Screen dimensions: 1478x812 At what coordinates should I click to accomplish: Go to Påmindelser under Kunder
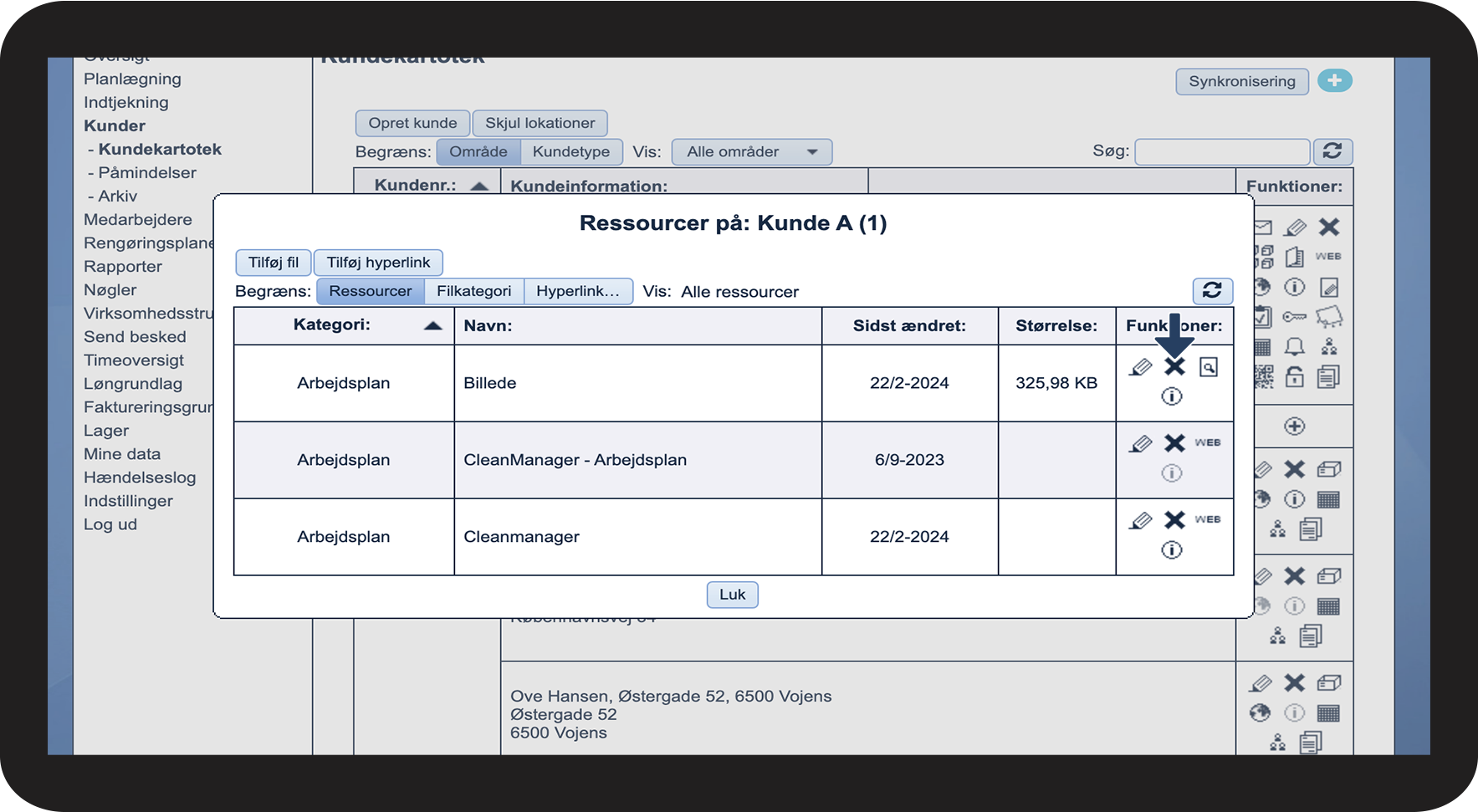pos(147,172)
